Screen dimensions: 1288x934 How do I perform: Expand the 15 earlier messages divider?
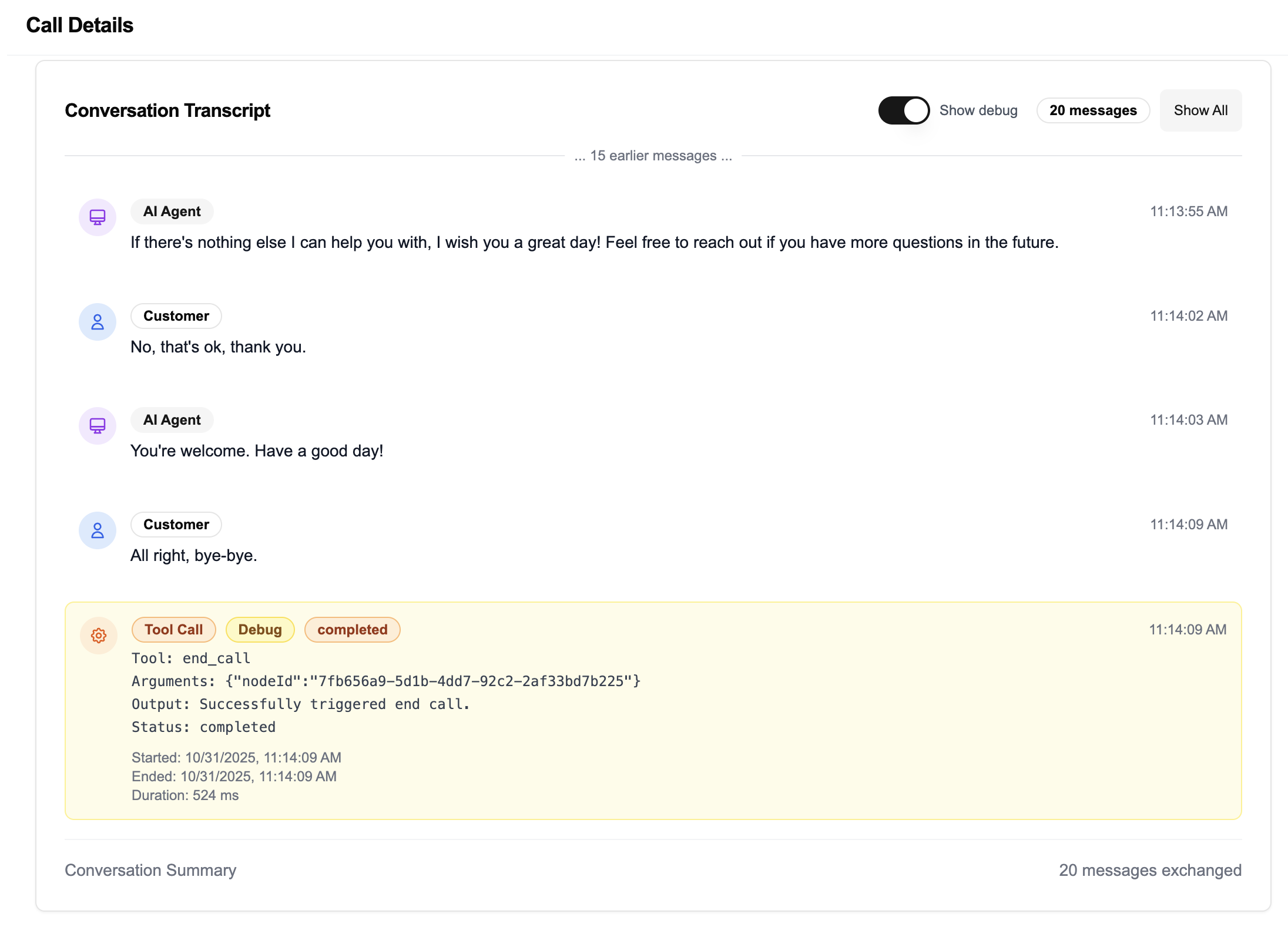pyautogui.click(x=653, y=156)
